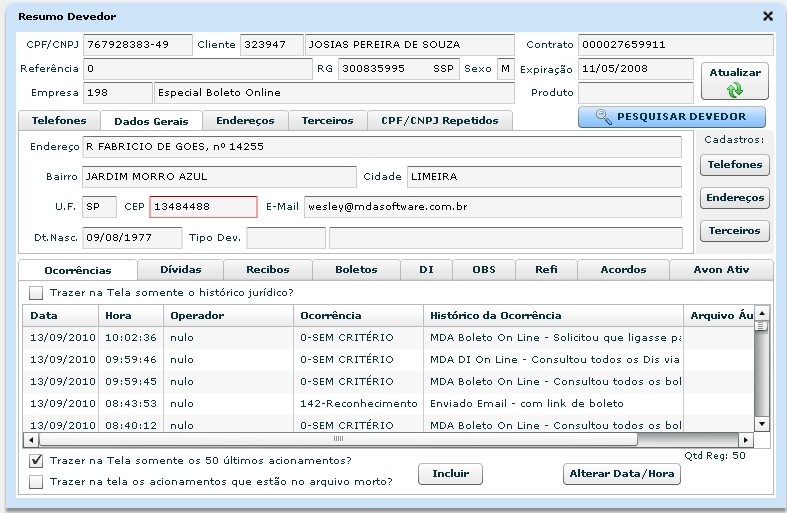Screen dimensions: 787x513
Task: Click the Incluir button
Action: point(450,473)
